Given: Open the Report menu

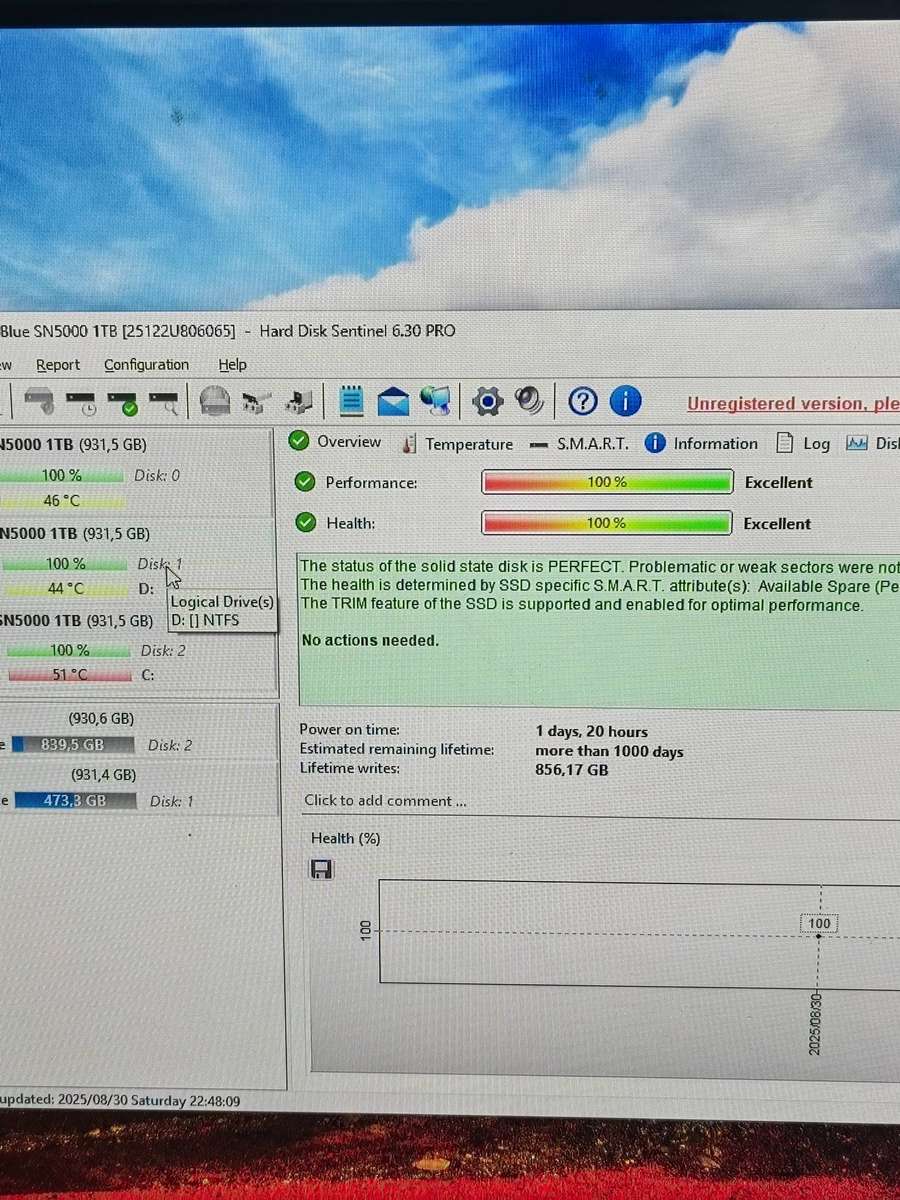Looking at the screenshot, I should [58, 364].
